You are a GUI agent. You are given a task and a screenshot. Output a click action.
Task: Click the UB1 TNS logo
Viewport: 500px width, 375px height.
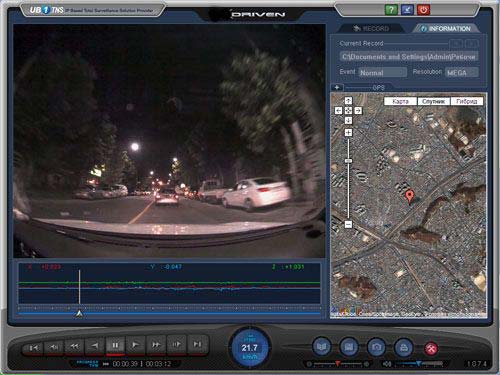pyautogui.click(x=47, y=10)
